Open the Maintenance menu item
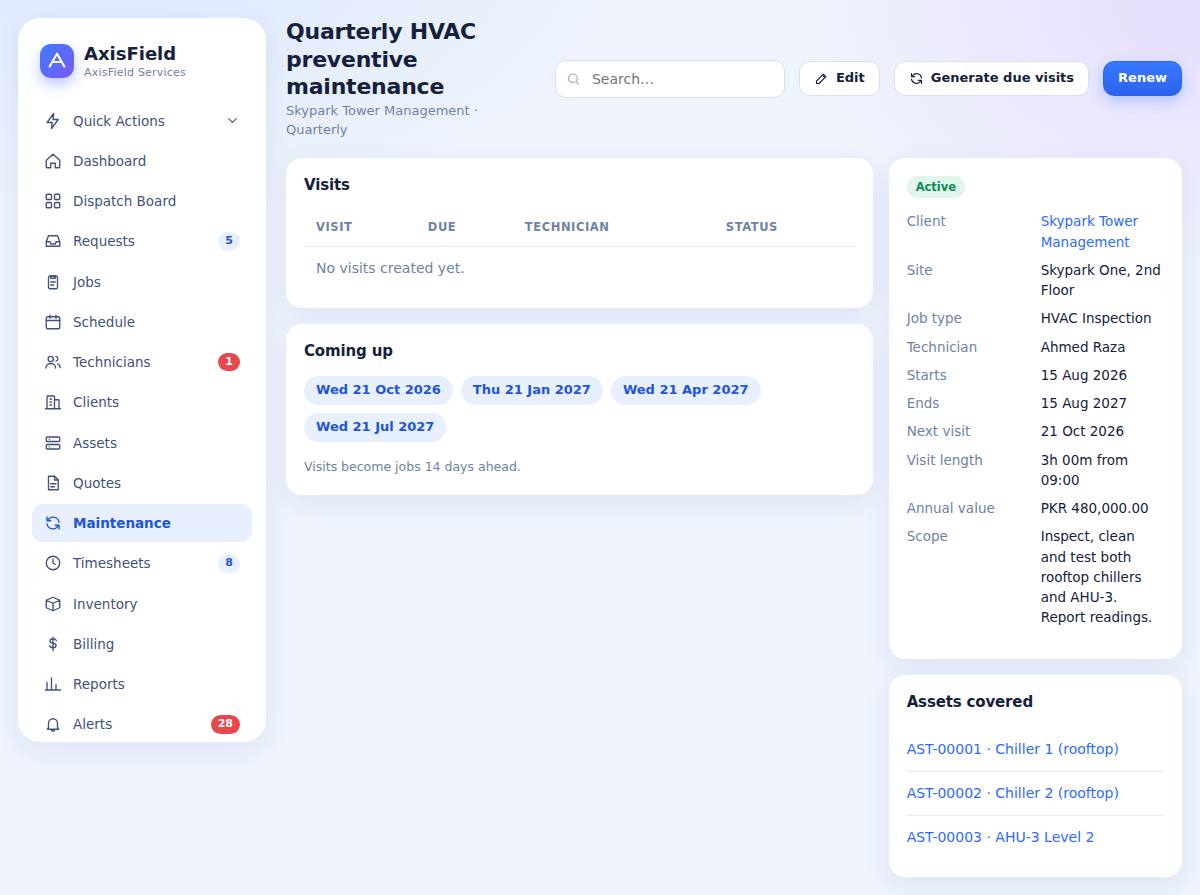Image resolution: width=1200 pixels, height=895 pixels. [x=142, y=523]
